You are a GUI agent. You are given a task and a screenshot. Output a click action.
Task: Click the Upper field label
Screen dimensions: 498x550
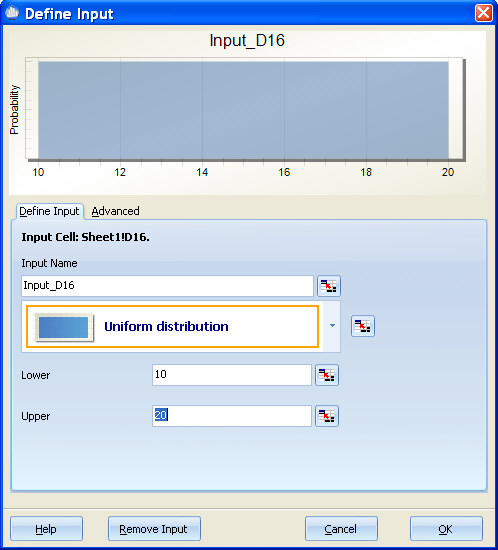(x=35, y=416)
